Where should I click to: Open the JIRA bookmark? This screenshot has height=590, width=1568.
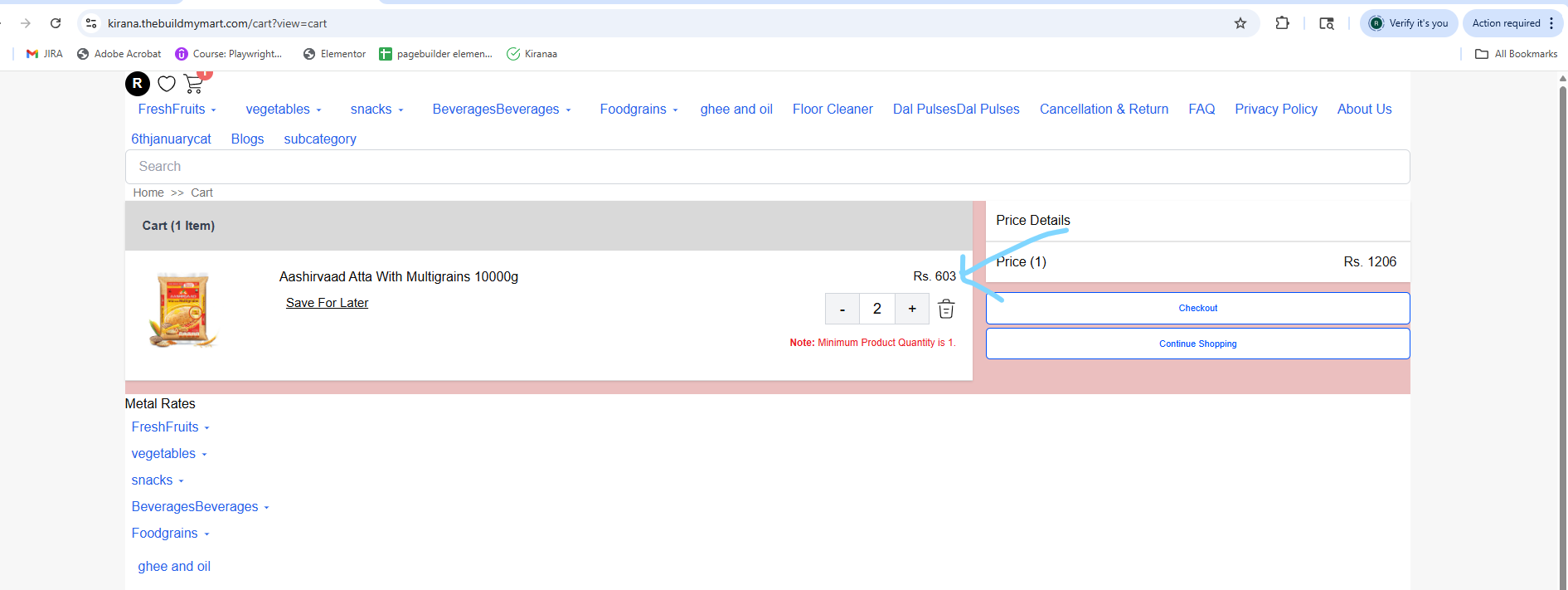pos(45,54)
